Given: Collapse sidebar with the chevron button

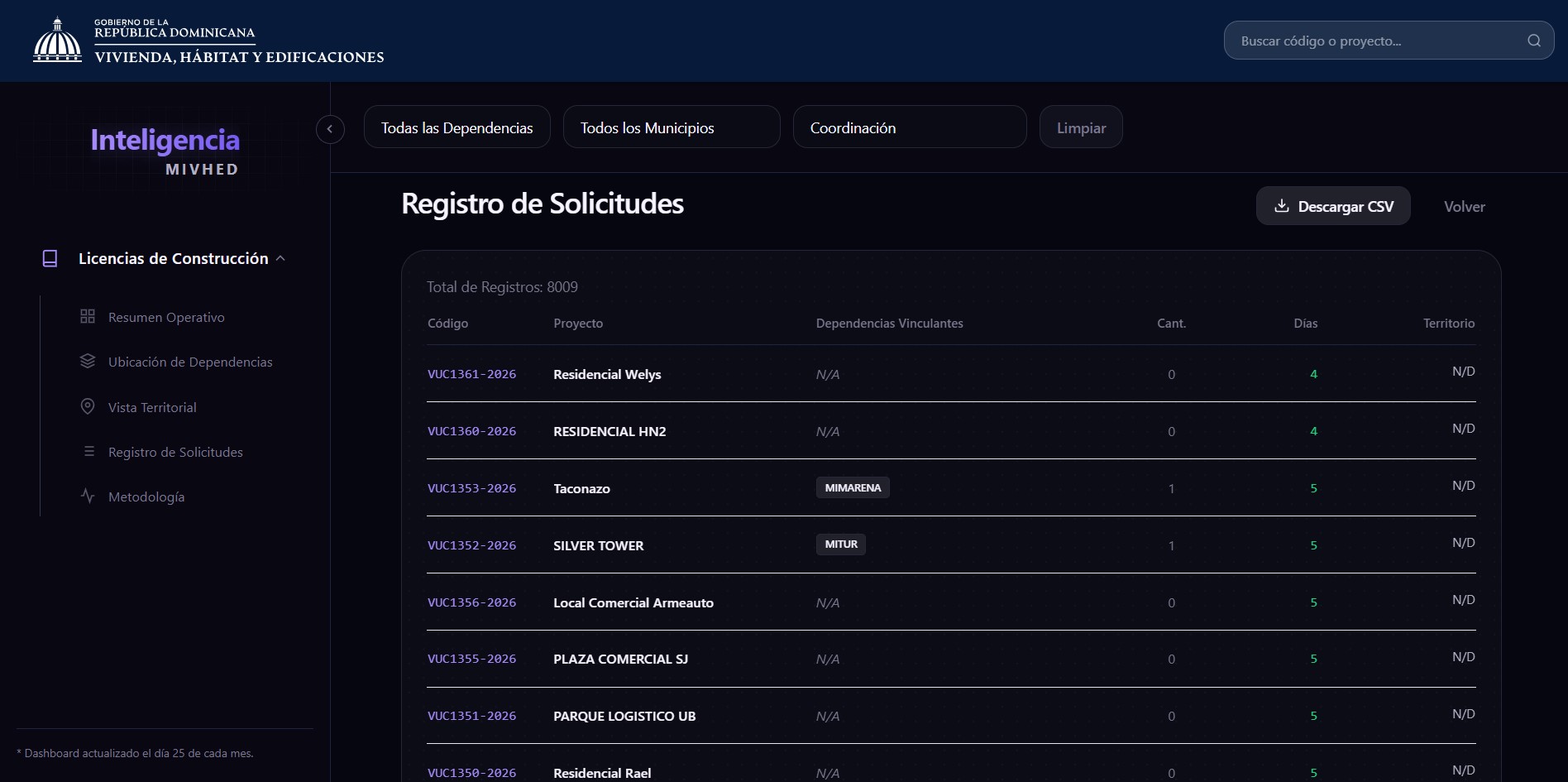Looking at the screenshot, I should pos(330,129).
